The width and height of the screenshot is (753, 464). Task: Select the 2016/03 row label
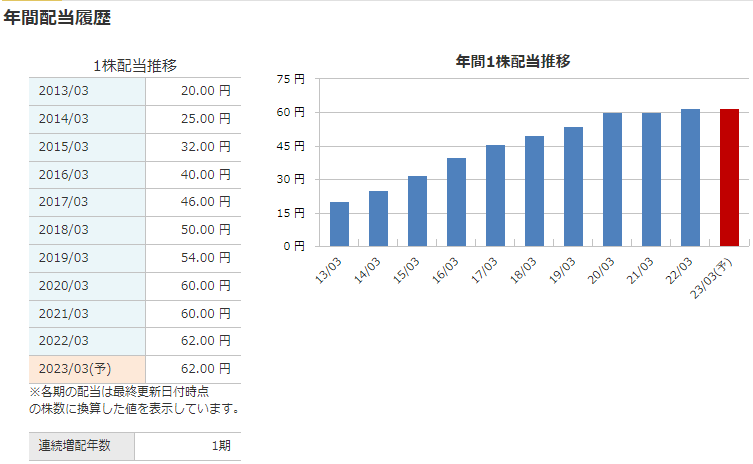64,174
